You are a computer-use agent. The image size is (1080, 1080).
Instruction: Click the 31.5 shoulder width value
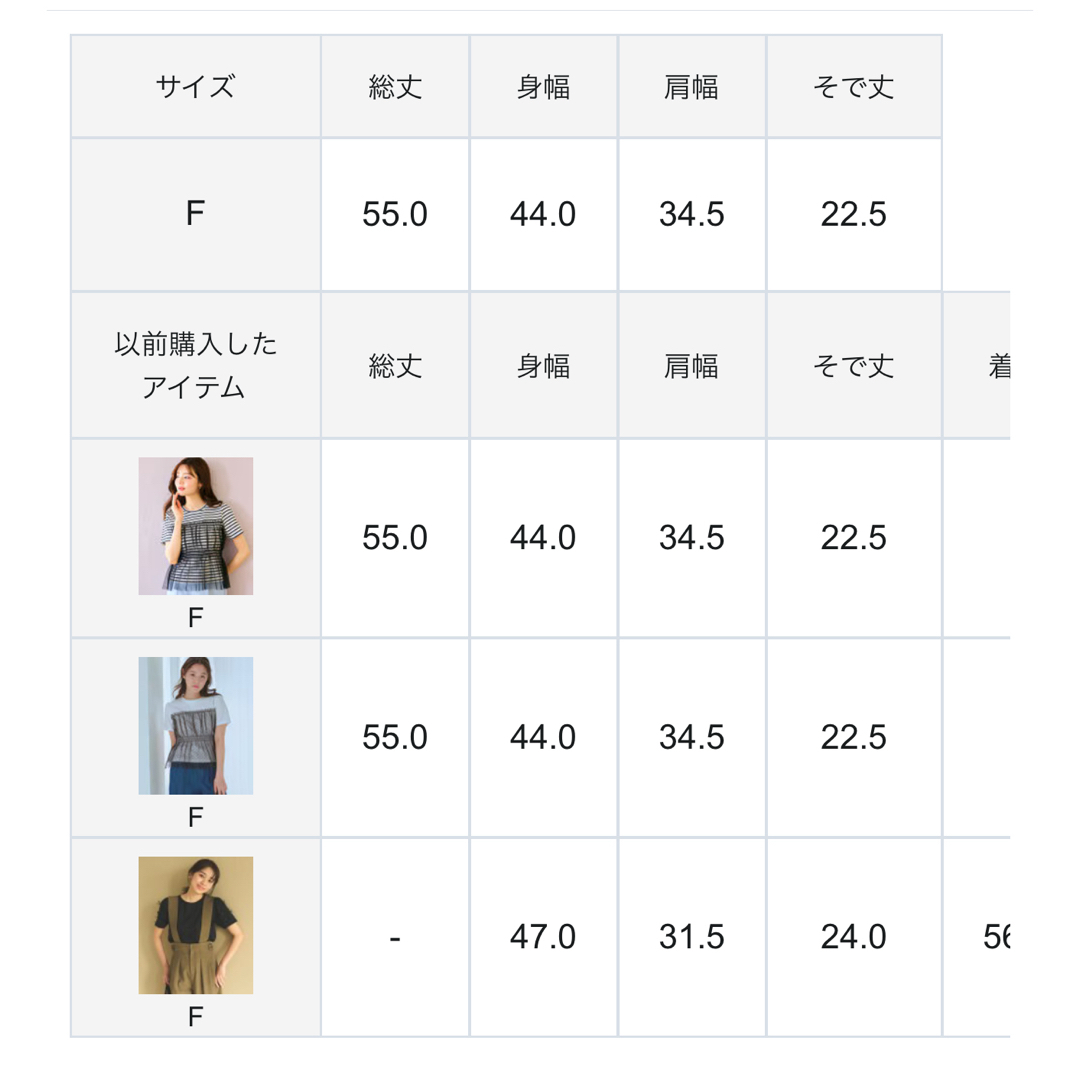[692, 937]
